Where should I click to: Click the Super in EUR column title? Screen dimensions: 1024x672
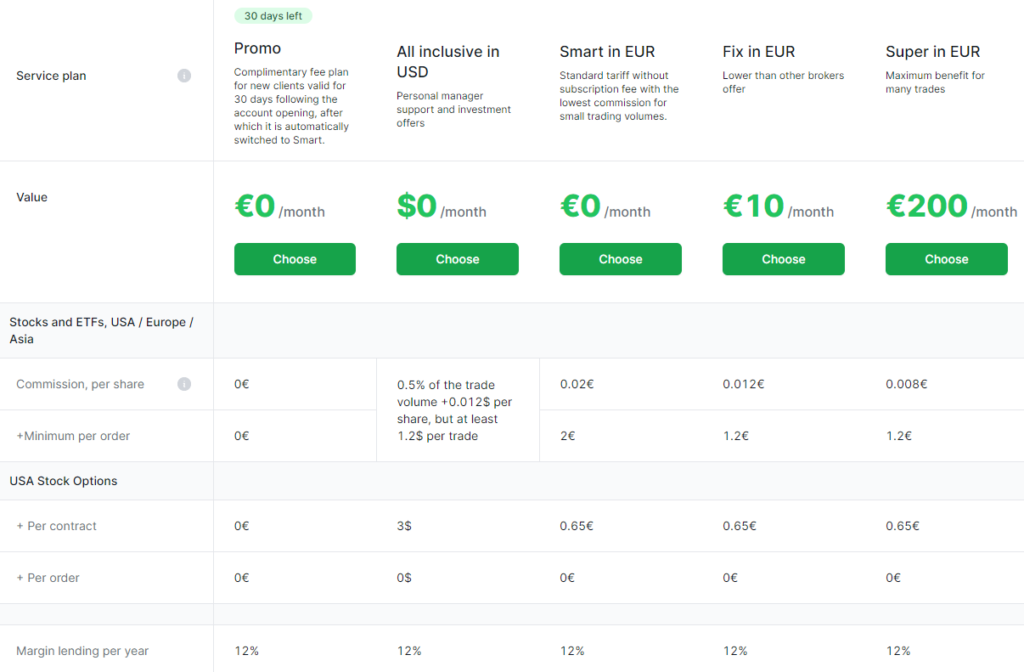tap(933, 51)
